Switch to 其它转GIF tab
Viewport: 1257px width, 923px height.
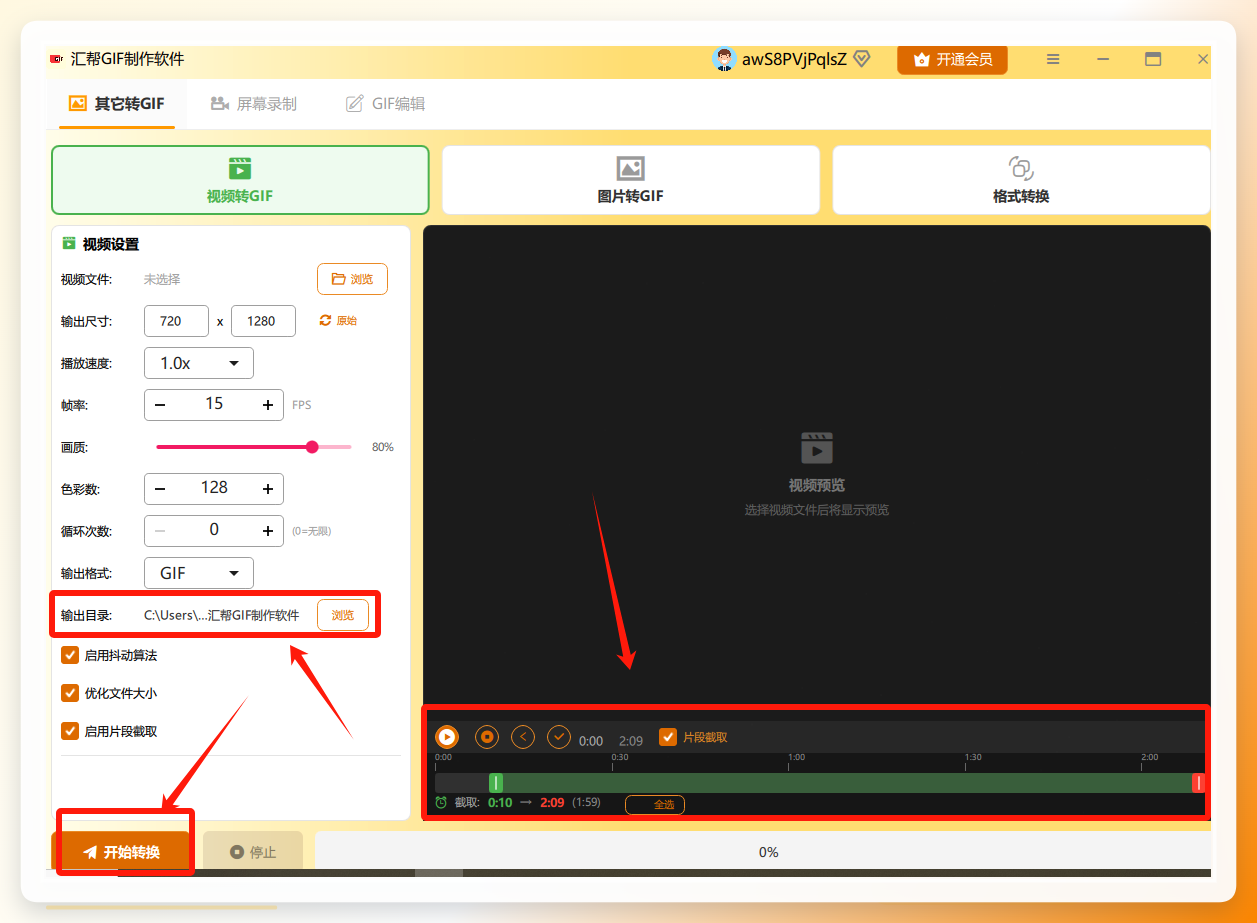click(x=116, y=103)
